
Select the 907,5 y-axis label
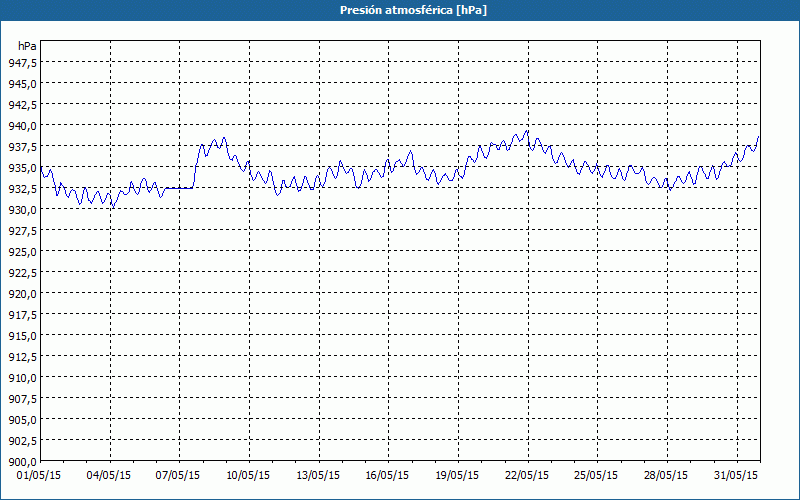tap(22, 398)
